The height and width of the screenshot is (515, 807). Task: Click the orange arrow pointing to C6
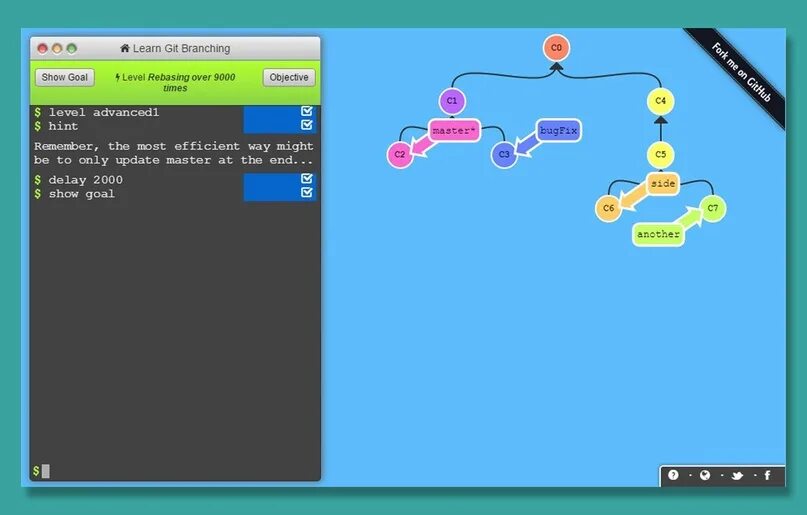click(634, 199)
